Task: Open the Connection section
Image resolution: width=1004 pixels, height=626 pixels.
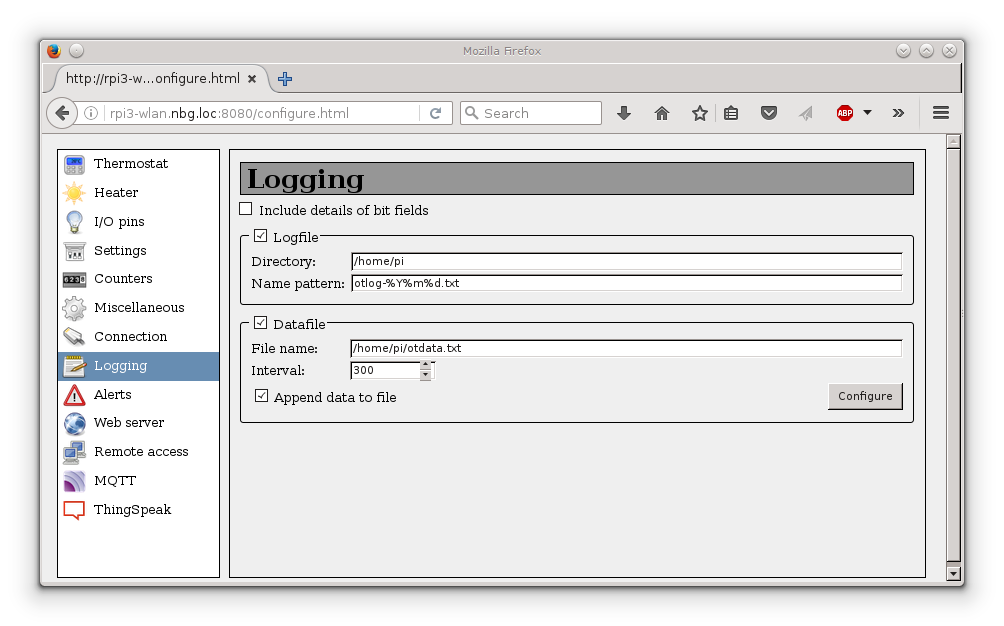Action: click(x=130, y=337)
